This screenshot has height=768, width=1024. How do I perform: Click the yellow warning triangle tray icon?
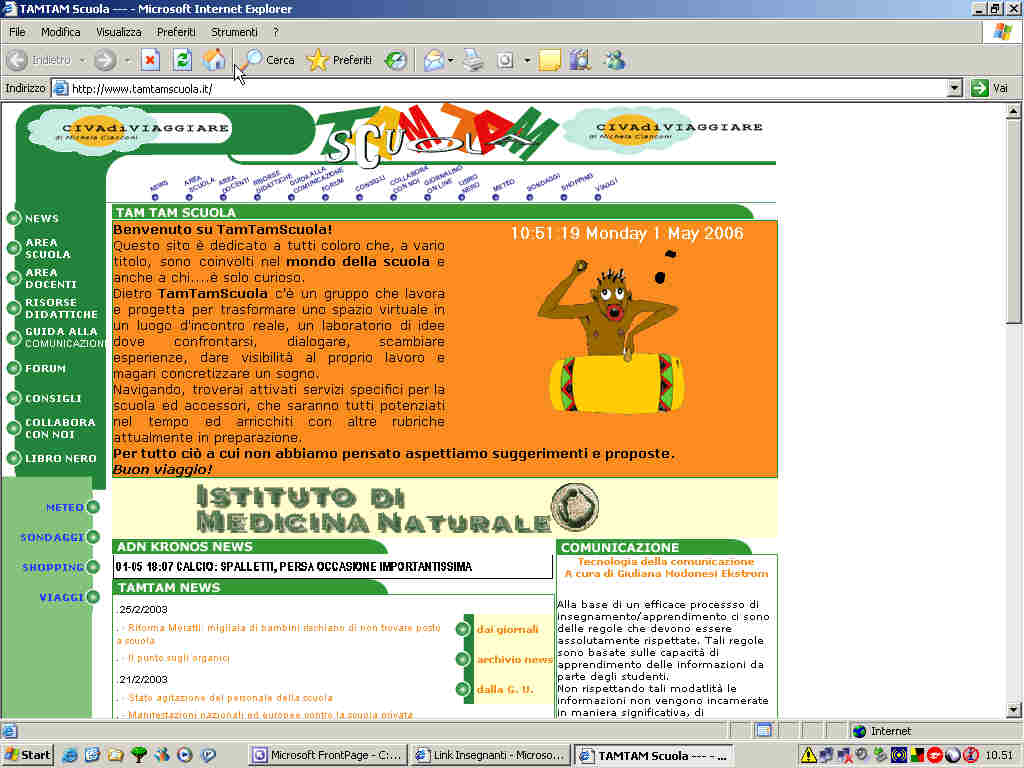coord(808,755)
